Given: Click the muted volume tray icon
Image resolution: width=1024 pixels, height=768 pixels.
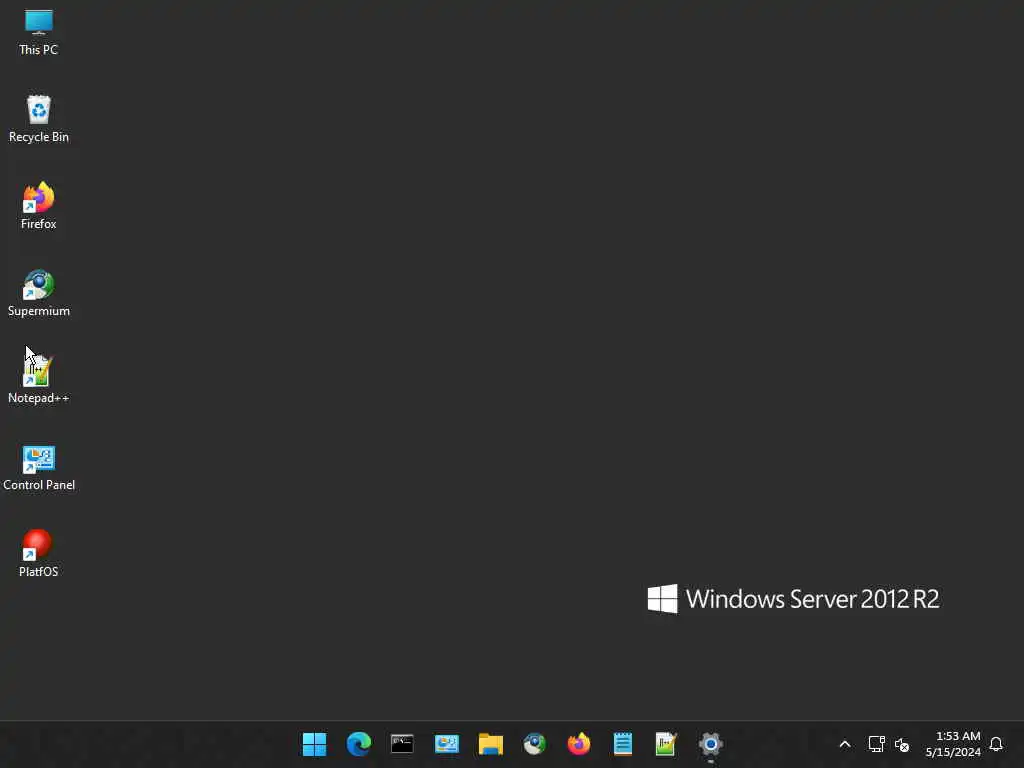Looking at the screenshot, I should point(902,744).
